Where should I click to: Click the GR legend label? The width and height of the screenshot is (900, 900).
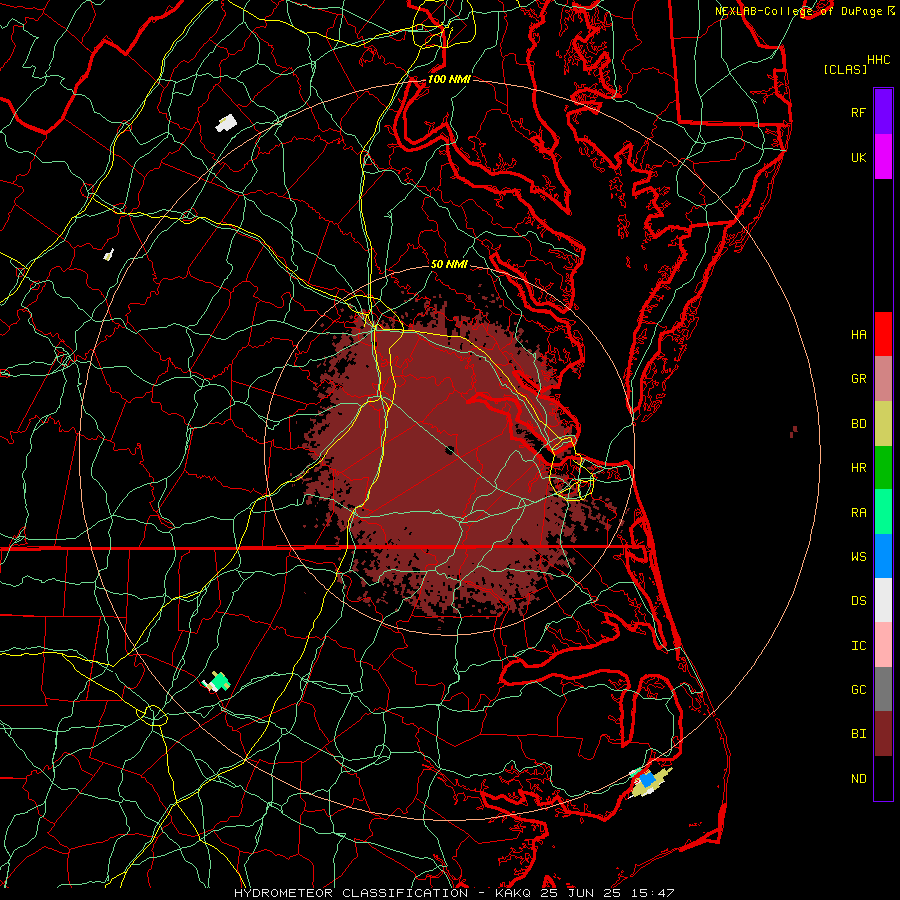859,379
